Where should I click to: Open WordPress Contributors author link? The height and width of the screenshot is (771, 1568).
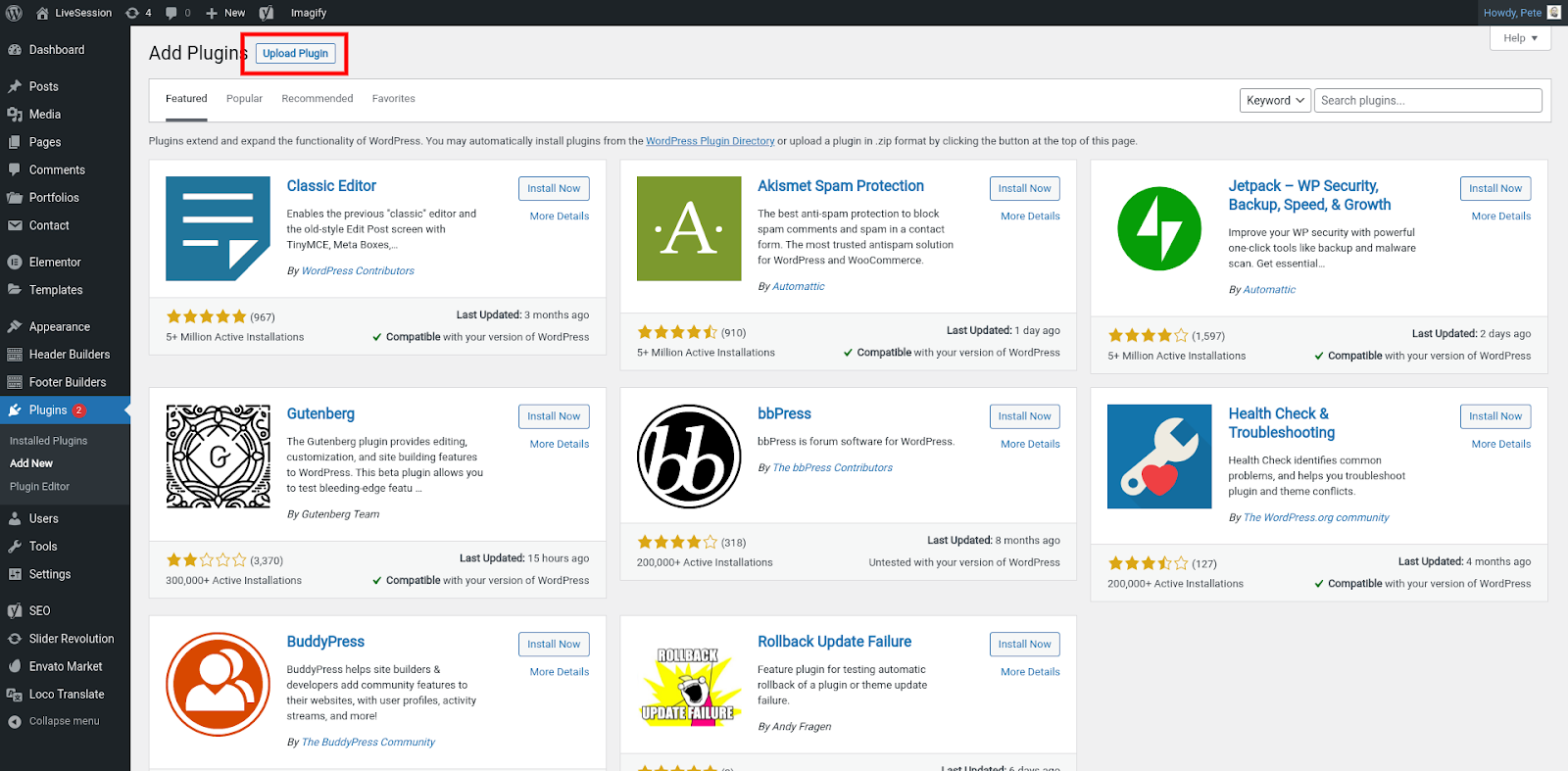coord(358,271)
